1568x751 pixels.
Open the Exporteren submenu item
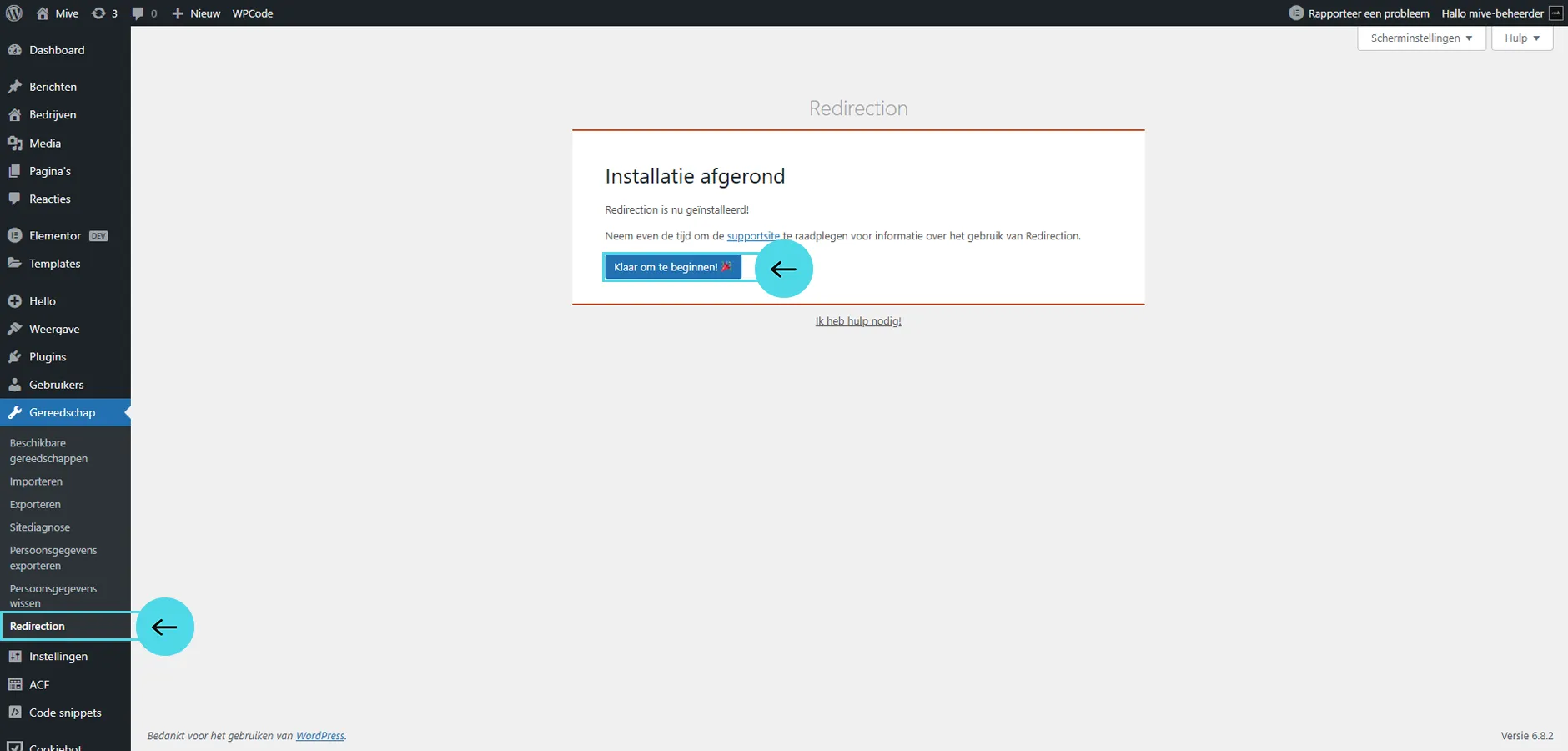[35, 505]
